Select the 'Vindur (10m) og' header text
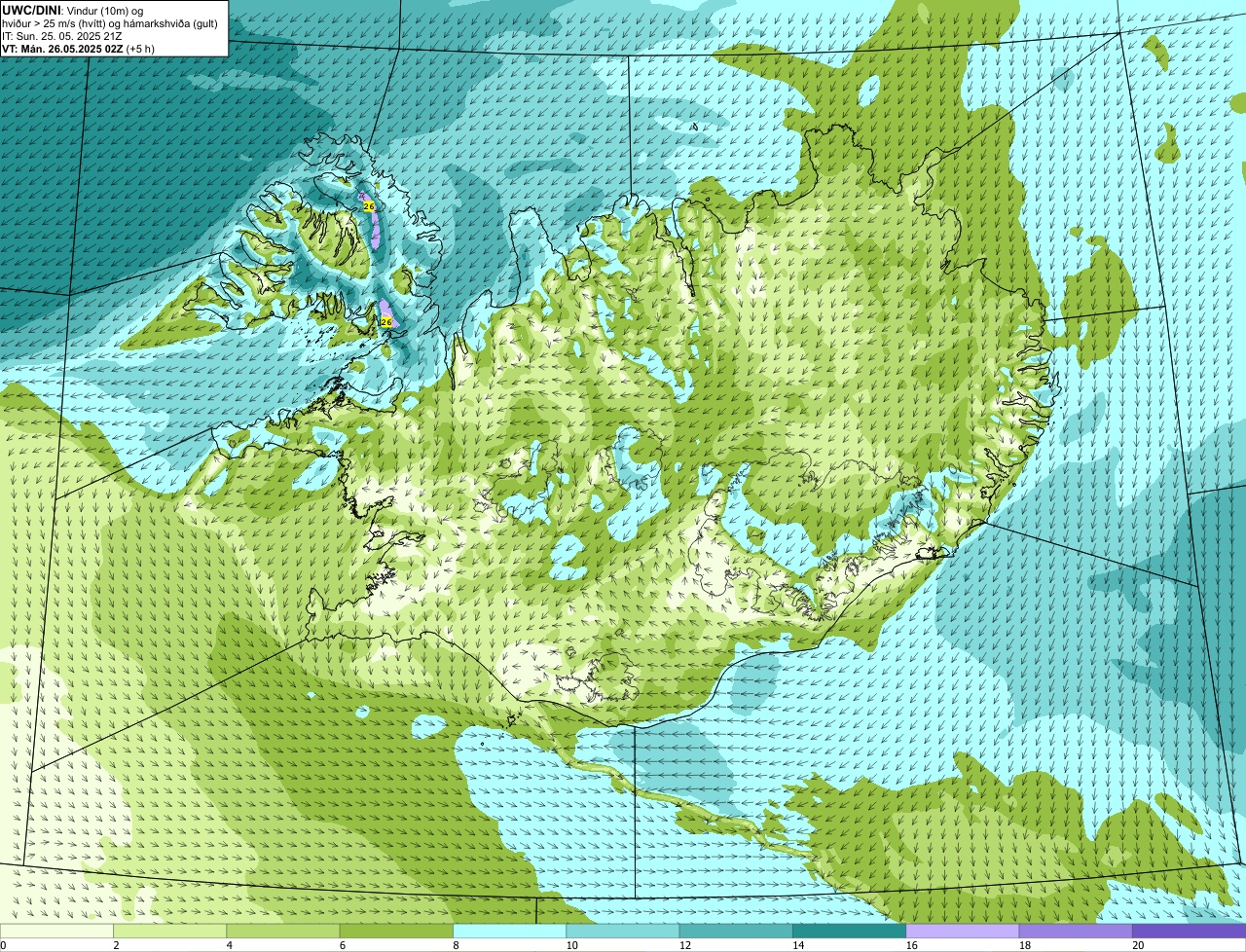 (105, 10)
